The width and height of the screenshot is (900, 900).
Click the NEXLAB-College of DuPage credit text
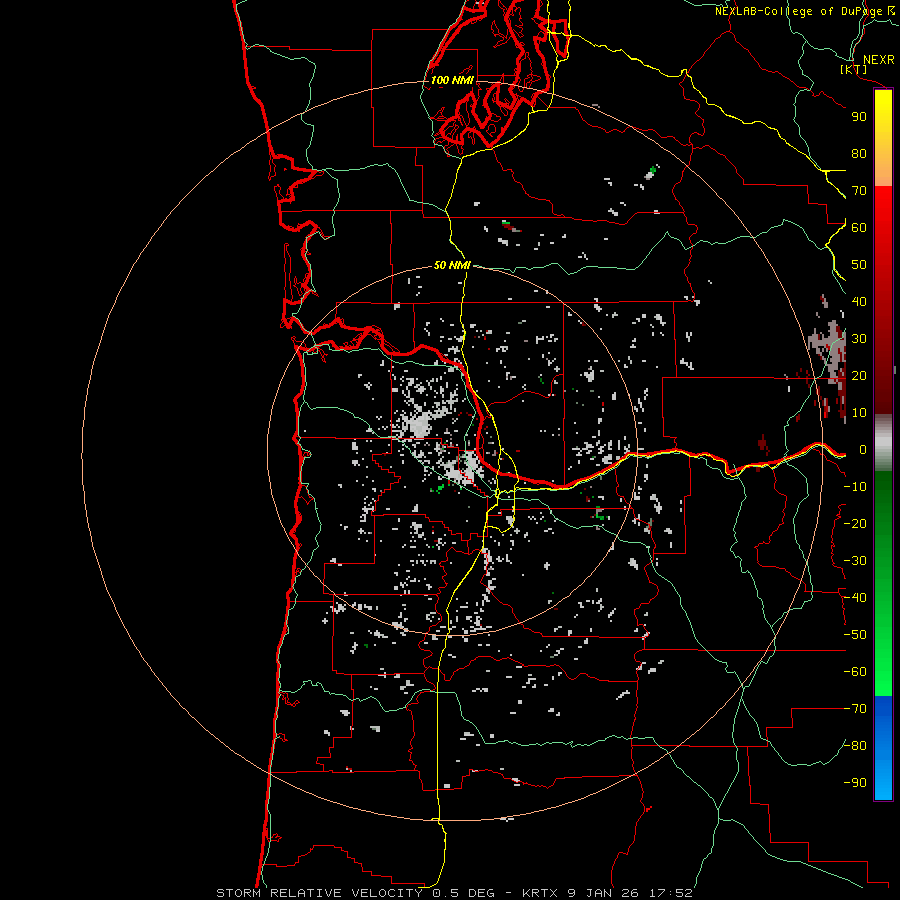[x=799, y=11]
